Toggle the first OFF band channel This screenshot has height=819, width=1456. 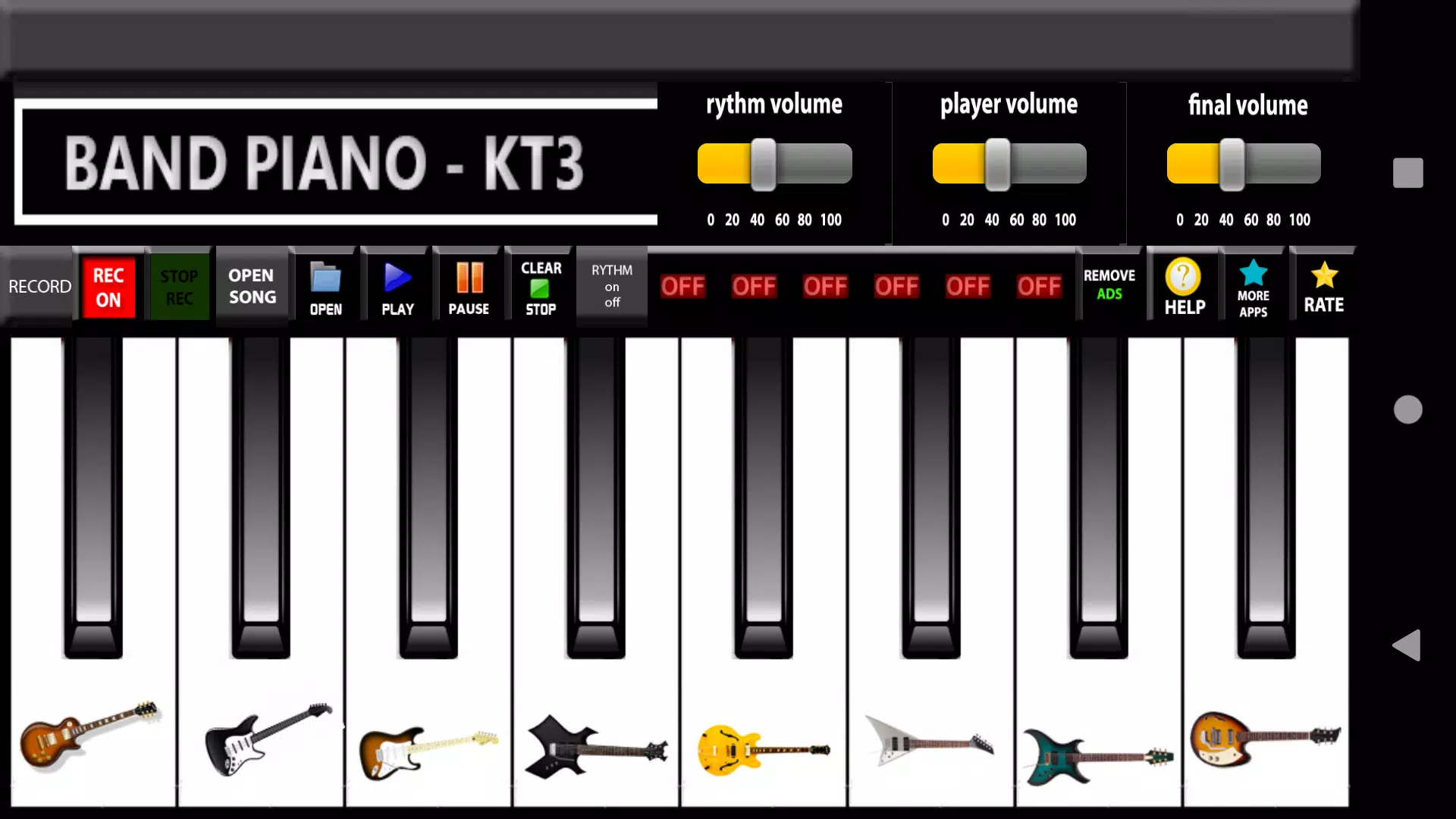(x=683, y=287)
